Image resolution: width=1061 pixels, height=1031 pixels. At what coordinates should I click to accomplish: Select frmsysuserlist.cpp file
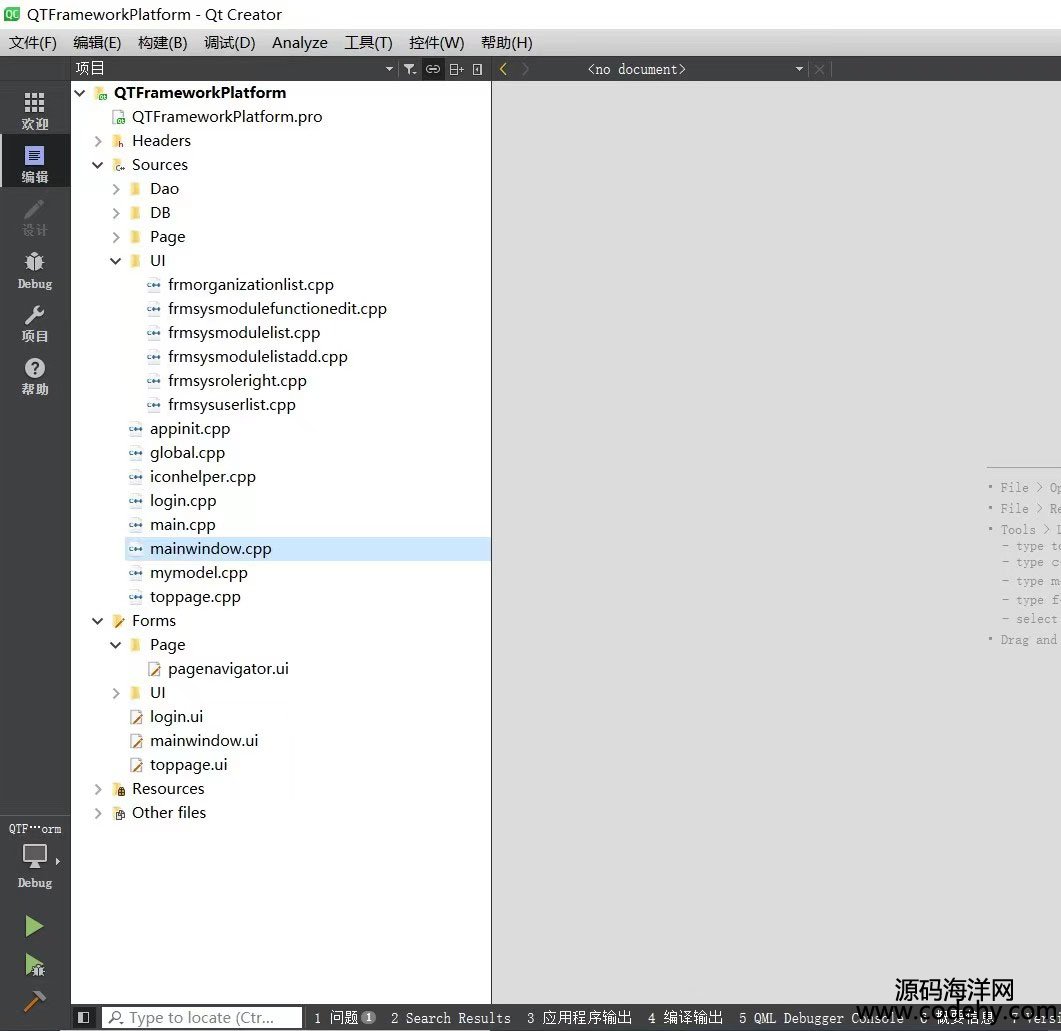pyautogui.click(x=232, y=405)
